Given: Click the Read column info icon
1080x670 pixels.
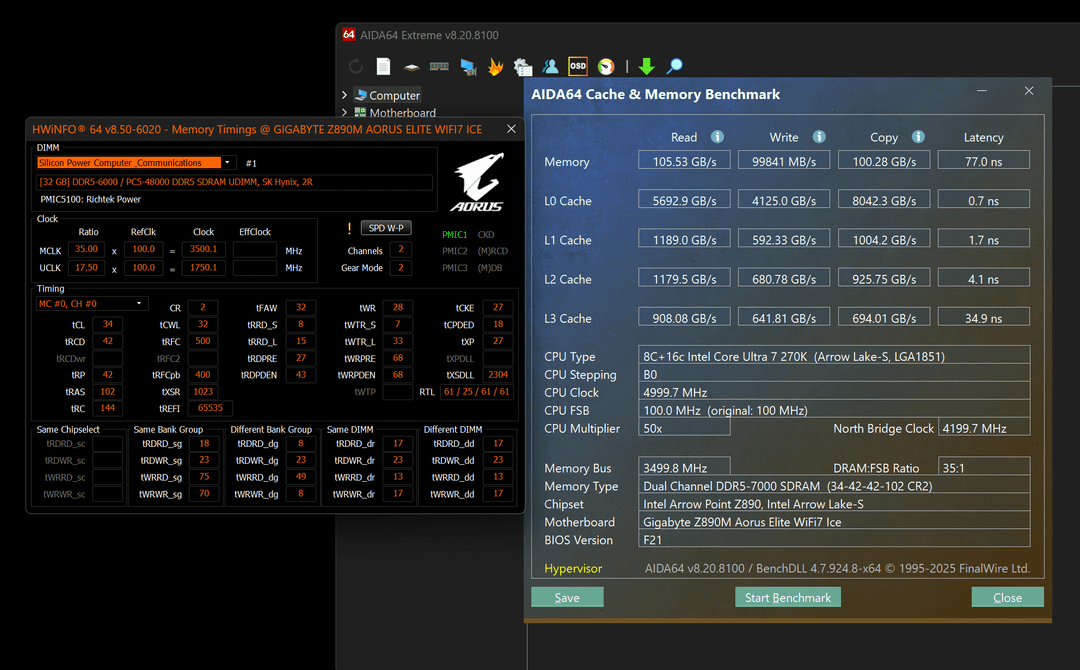Looking at the screenshot, I should pos(717,136).
